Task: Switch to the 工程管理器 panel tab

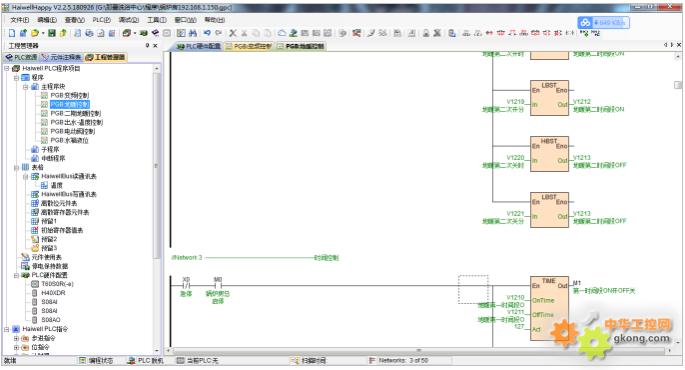Action: click(x=105, y=57)
